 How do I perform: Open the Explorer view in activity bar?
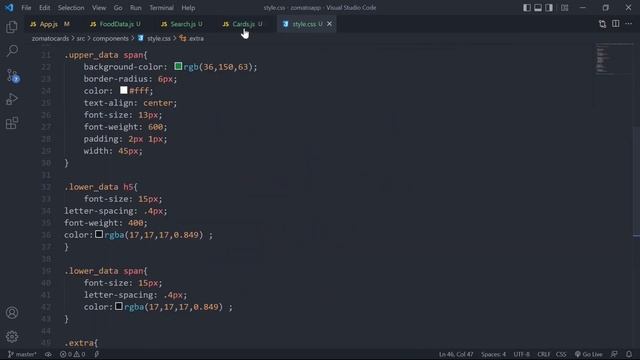click(12, 27)
